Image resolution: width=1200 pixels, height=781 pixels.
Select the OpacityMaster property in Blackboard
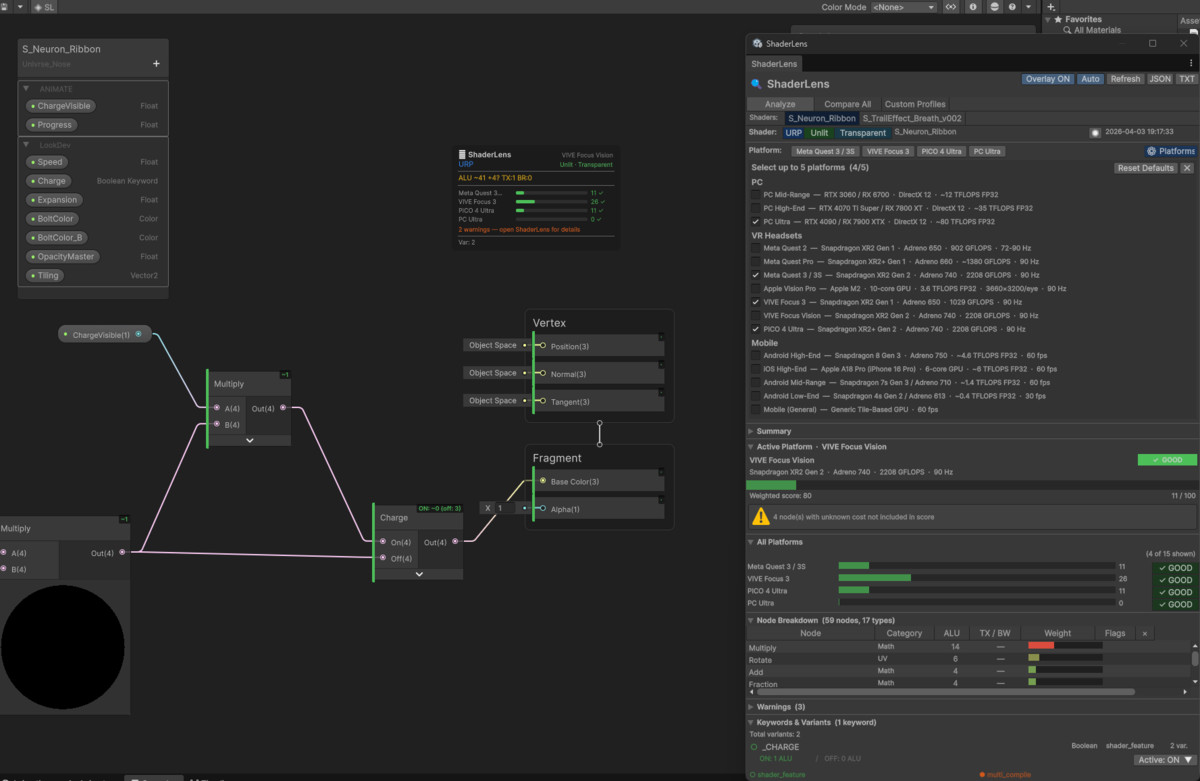63,257
